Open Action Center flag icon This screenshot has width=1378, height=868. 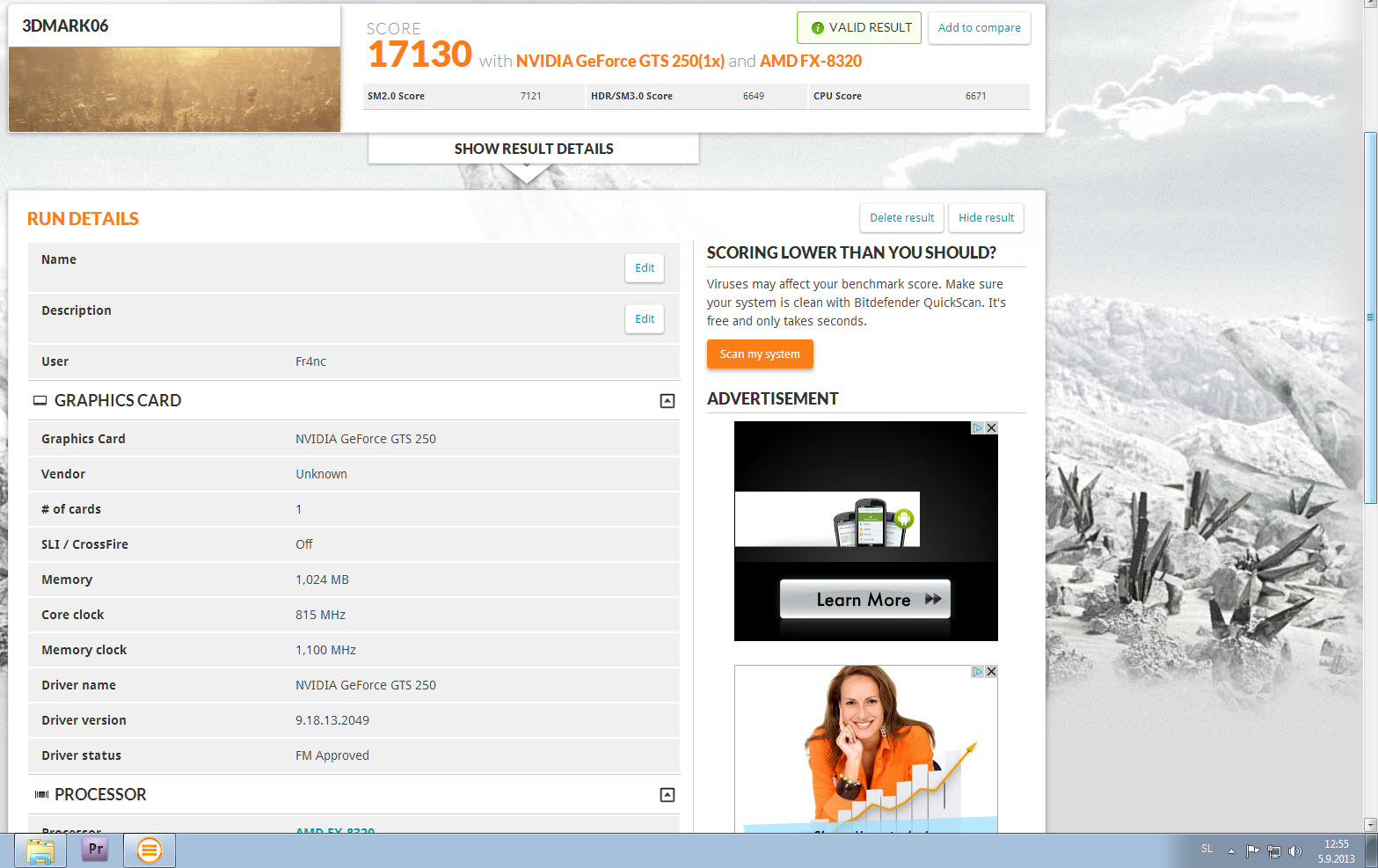[1252, 850]
